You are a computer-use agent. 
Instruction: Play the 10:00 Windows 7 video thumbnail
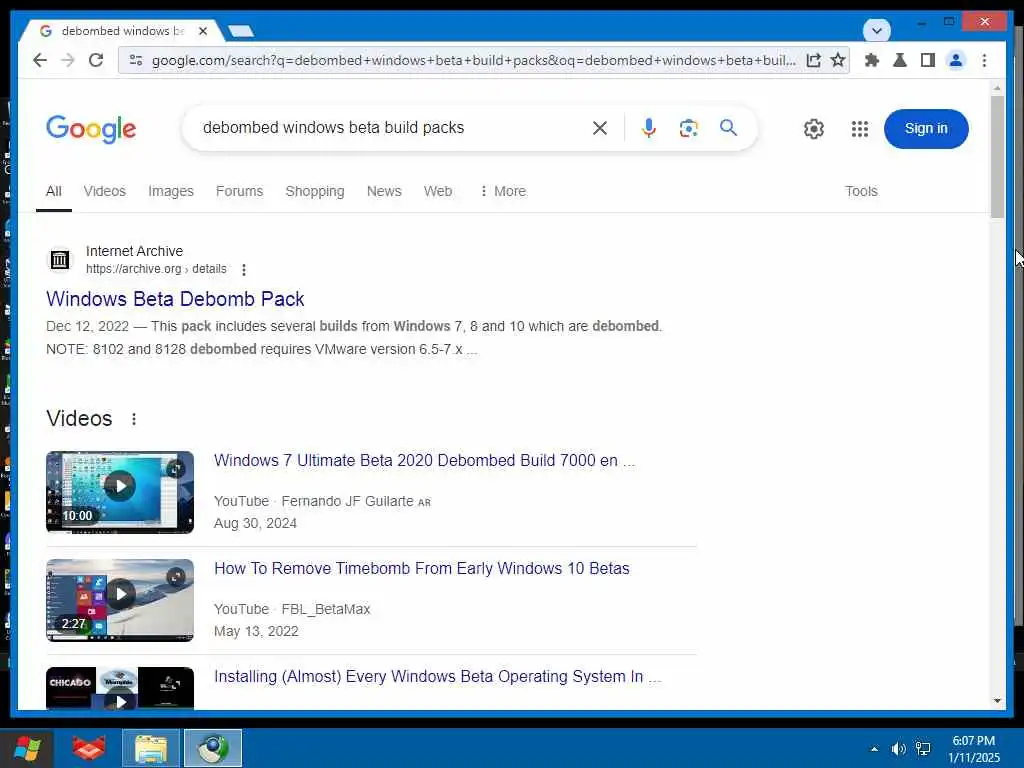(x=120, y=492)
